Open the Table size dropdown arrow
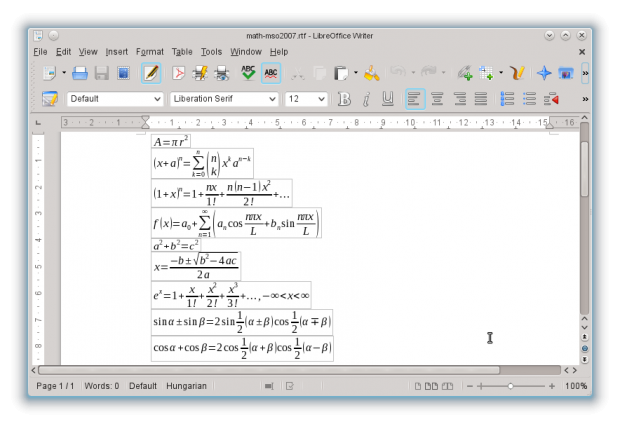620x424 pixels. [501, 72]
